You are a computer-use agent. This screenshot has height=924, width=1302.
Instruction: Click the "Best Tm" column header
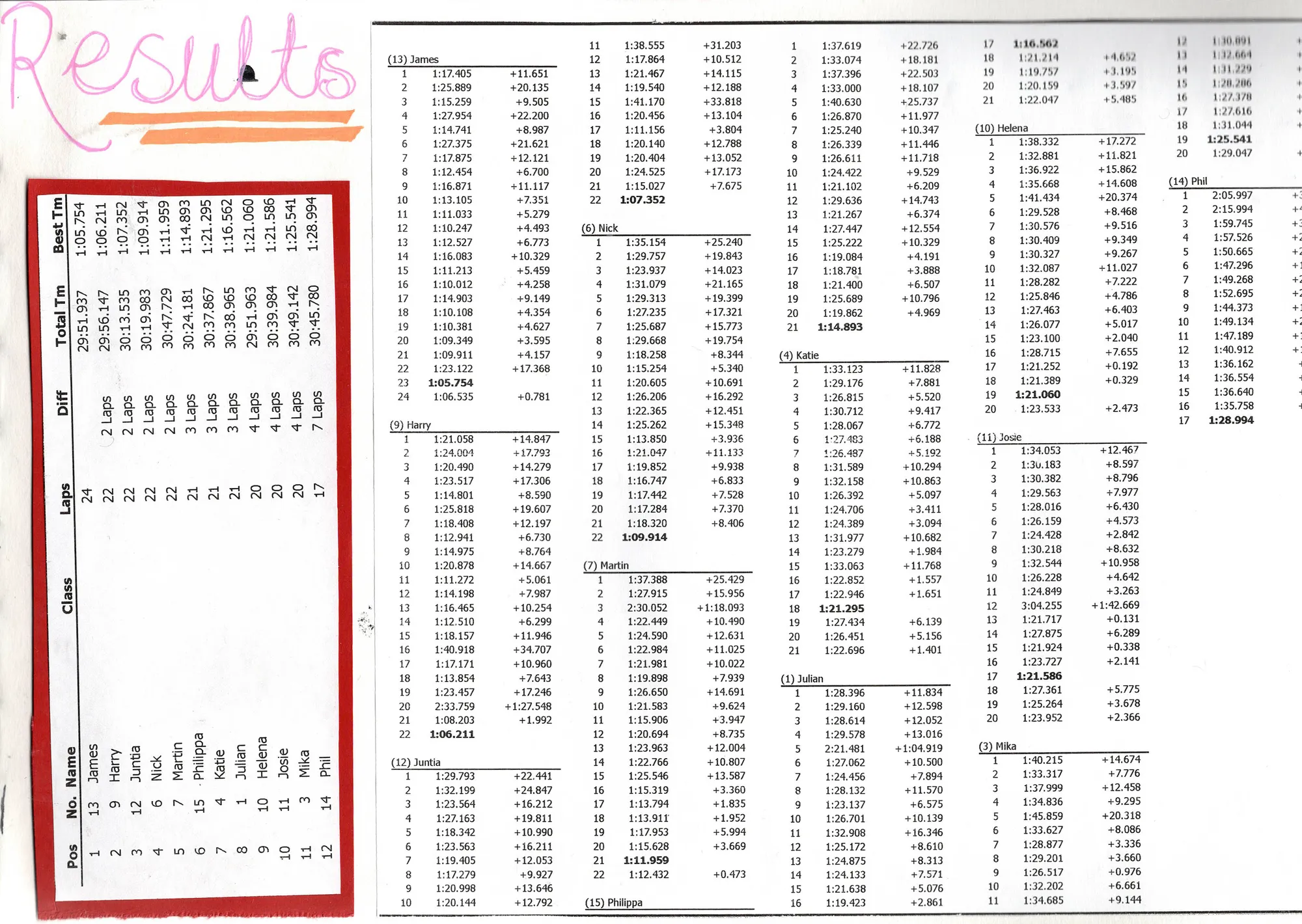59,225
